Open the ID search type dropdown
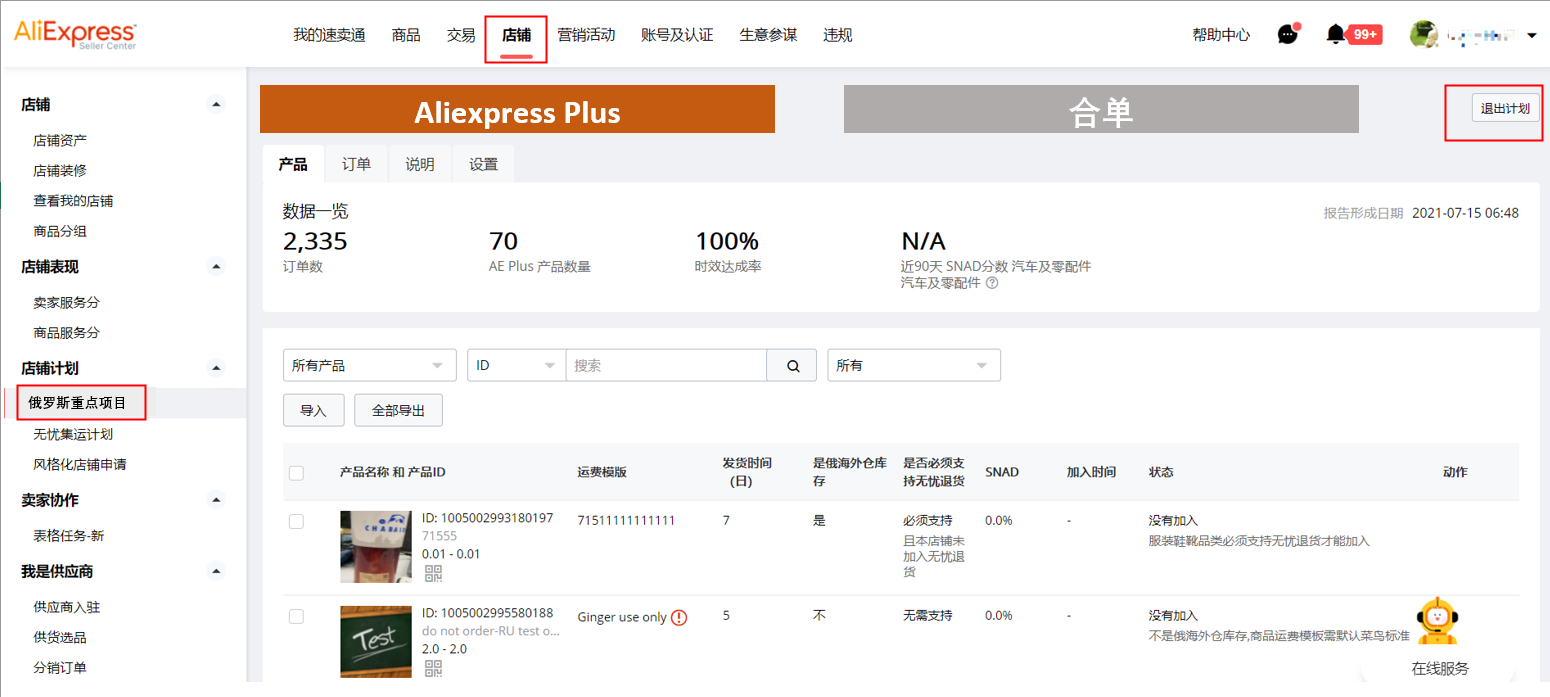The width and height of the screenshot is (1550, 697). pyautogui.click(x=516, y=365)
